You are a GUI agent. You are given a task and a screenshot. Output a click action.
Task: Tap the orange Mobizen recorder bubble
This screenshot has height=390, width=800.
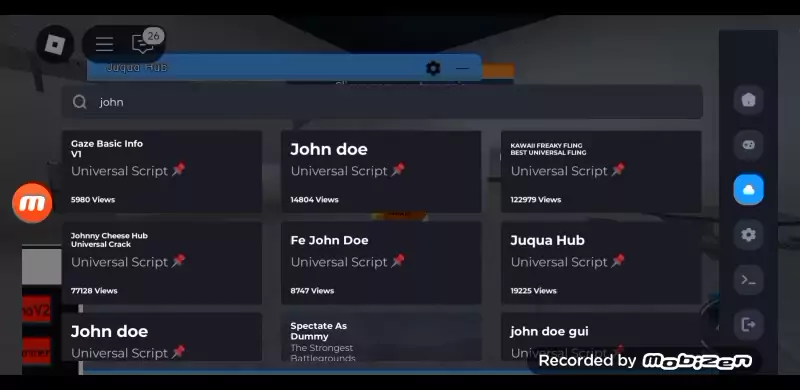pos(32,203)
